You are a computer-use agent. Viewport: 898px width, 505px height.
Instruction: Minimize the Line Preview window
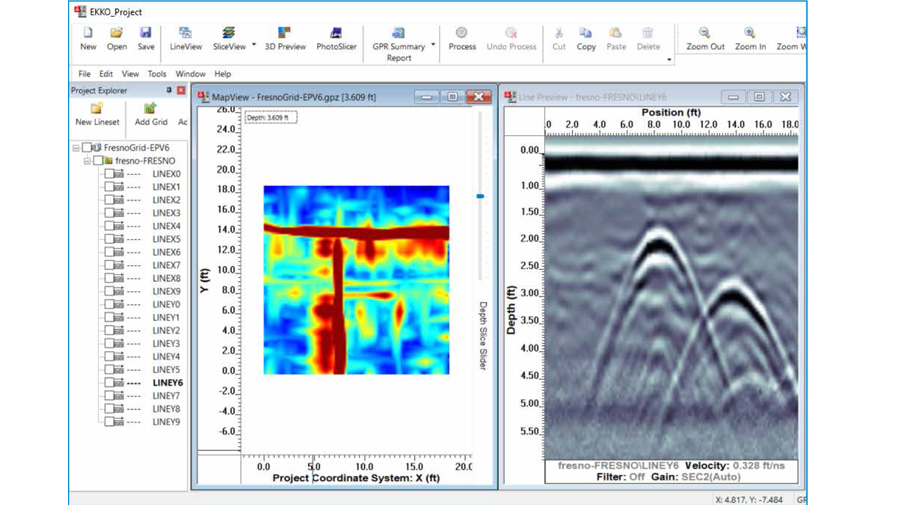coord(733,97)
